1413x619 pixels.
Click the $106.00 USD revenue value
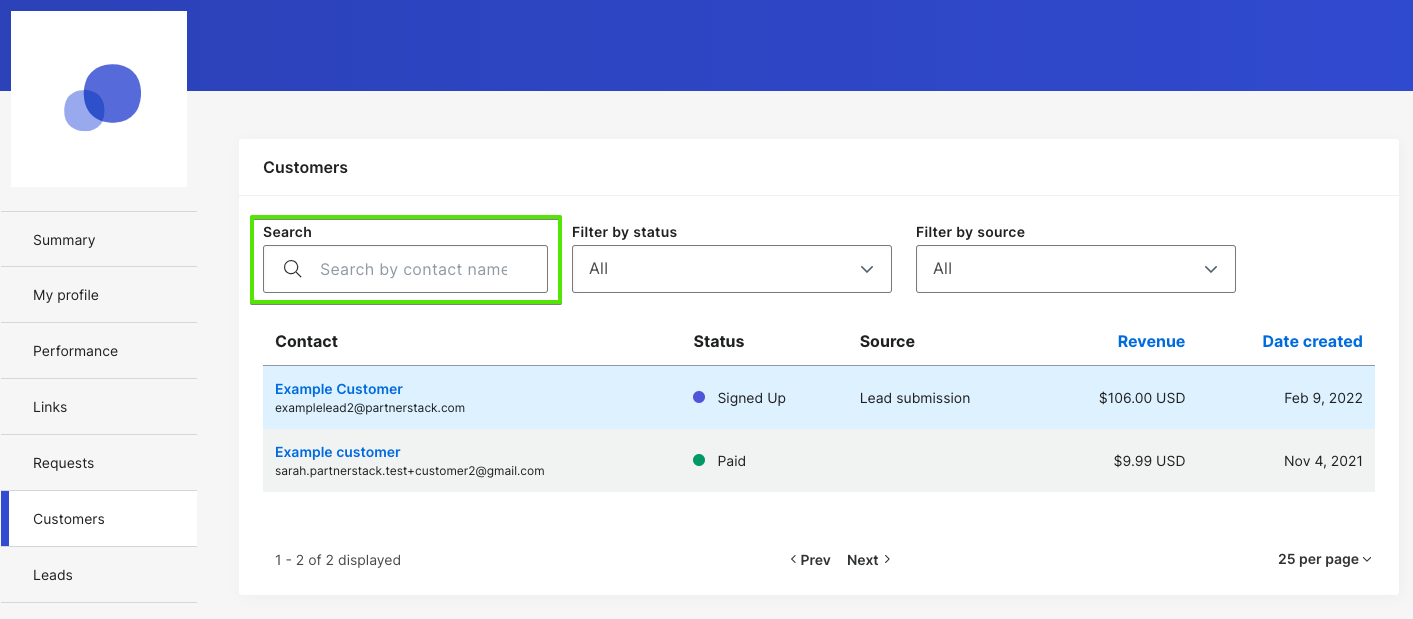pos(1142,398)
